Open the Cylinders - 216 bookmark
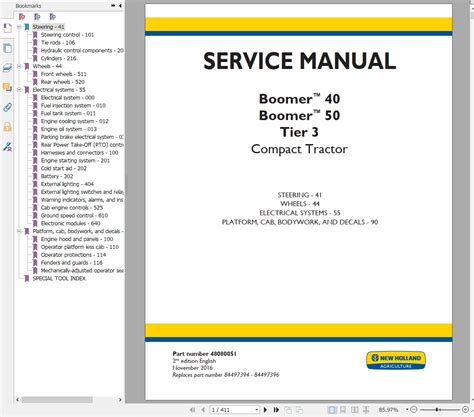The image size is (474, 417). coord(58,58)
